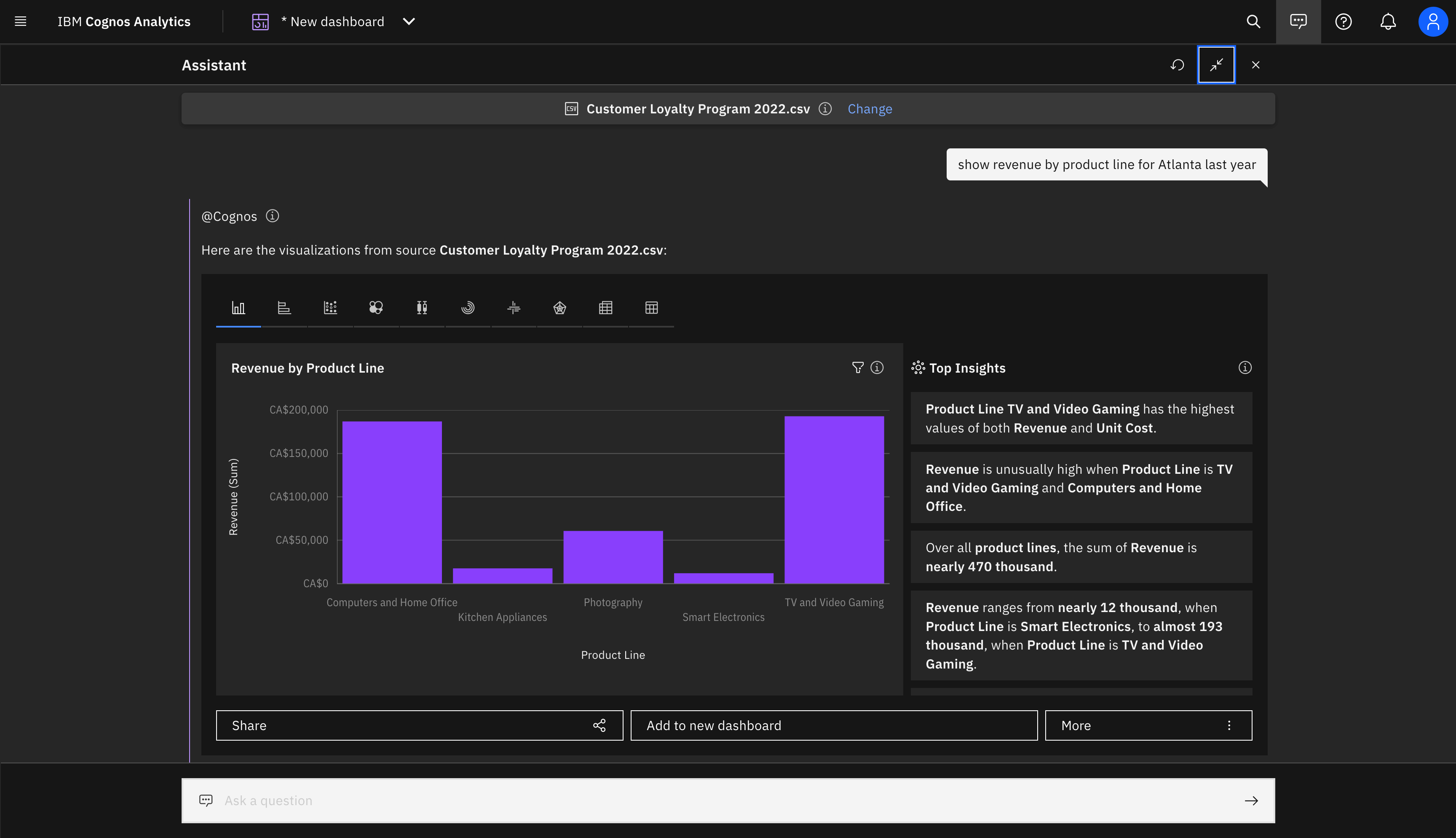This screenshot has height=838, width=1456.
Task: Reset the Assistant conversation with refresh icon
Action: pos(1177,65)
